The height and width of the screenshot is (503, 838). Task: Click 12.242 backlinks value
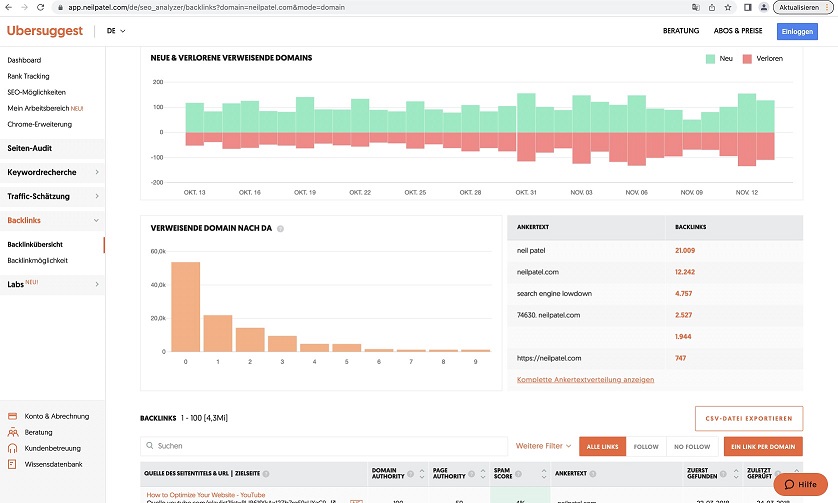[x=685, y=272]
